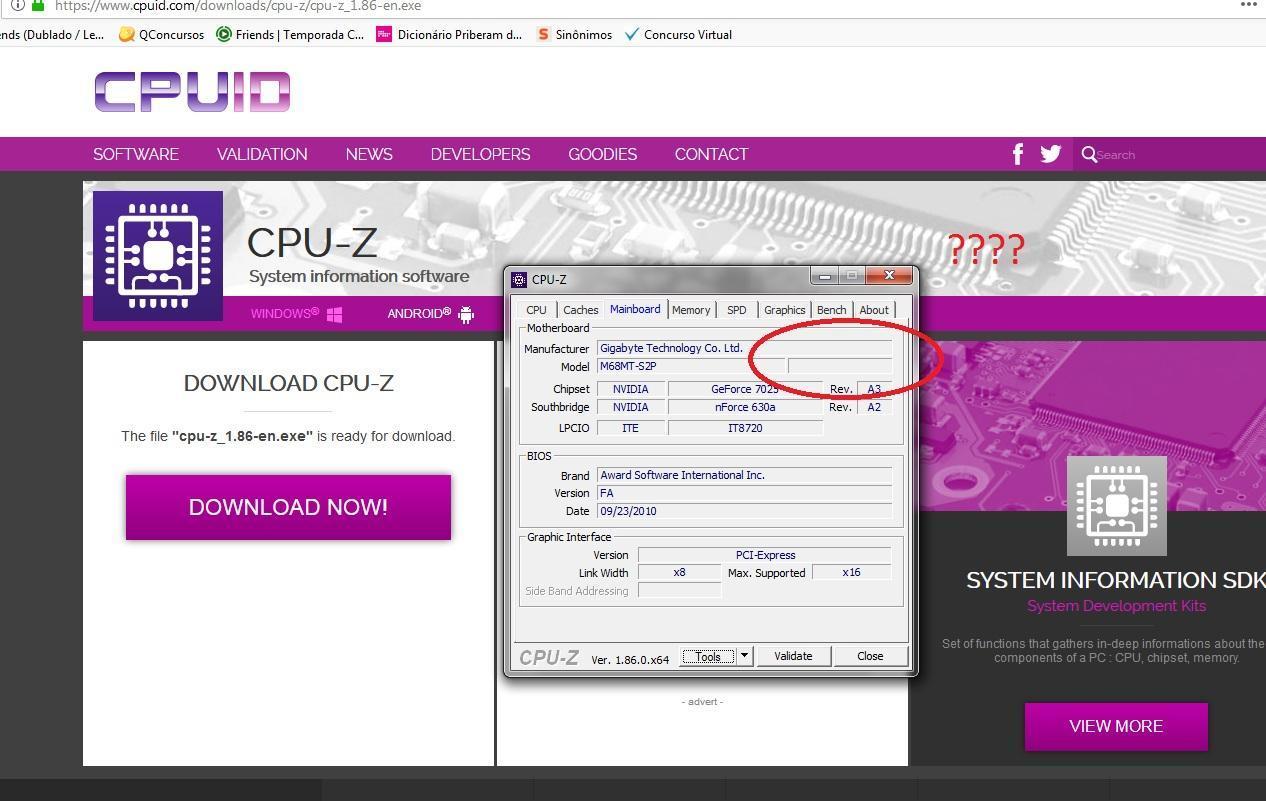The image size is (1266, 801).
Task: Click the Link Width x8 value
Action: 679,573
